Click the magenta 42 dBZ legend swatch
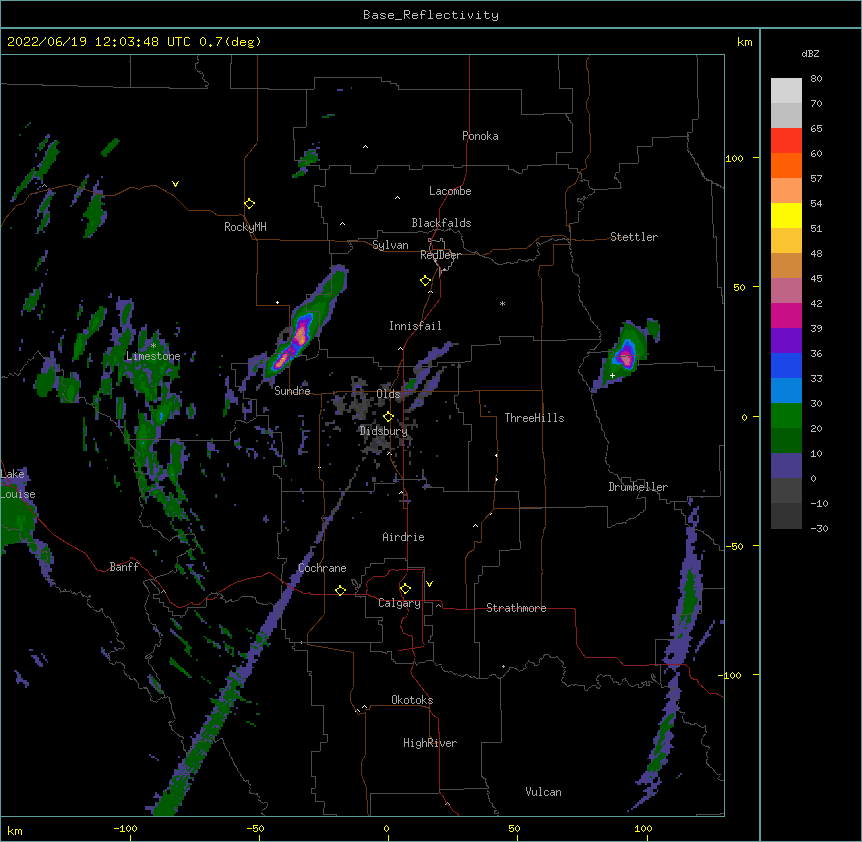 (x=786, y=315)
